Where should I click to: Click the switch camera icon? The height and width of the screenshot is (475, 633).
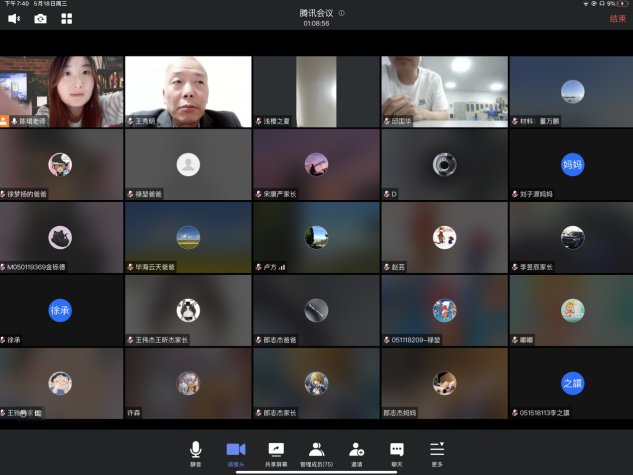click(41, 18)
